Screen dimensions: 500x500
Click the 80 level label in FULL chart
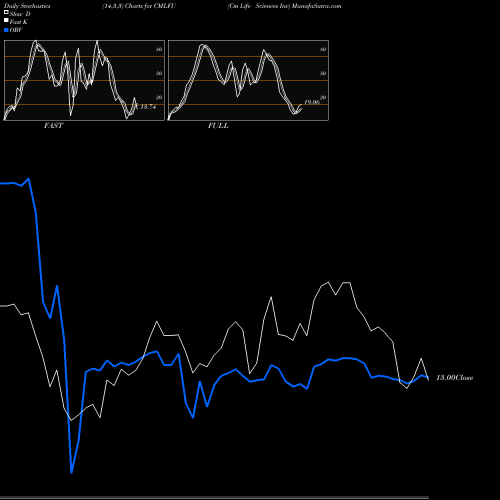pos(323,49)
